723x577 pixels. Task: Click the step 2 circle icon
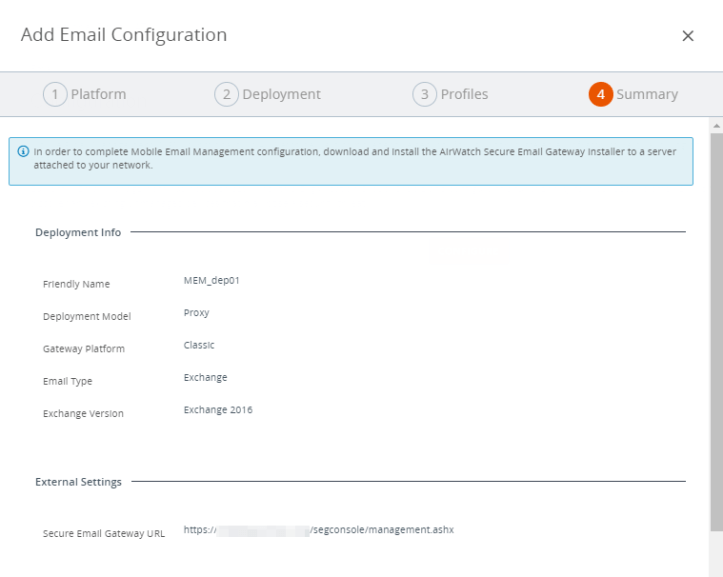click(226, 94)
